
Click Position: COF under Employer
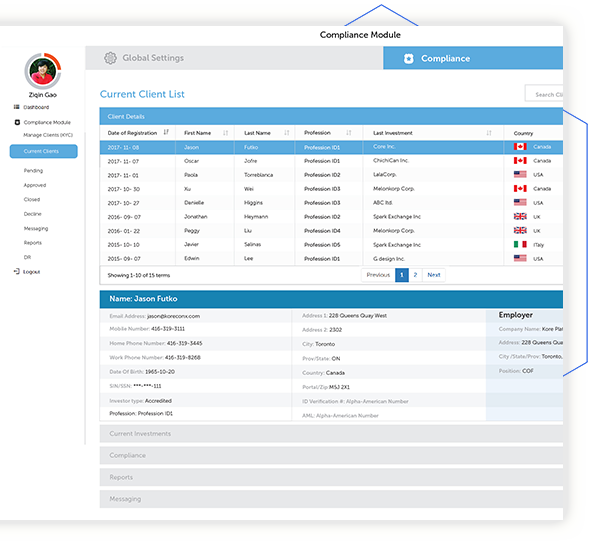(516, 371)
